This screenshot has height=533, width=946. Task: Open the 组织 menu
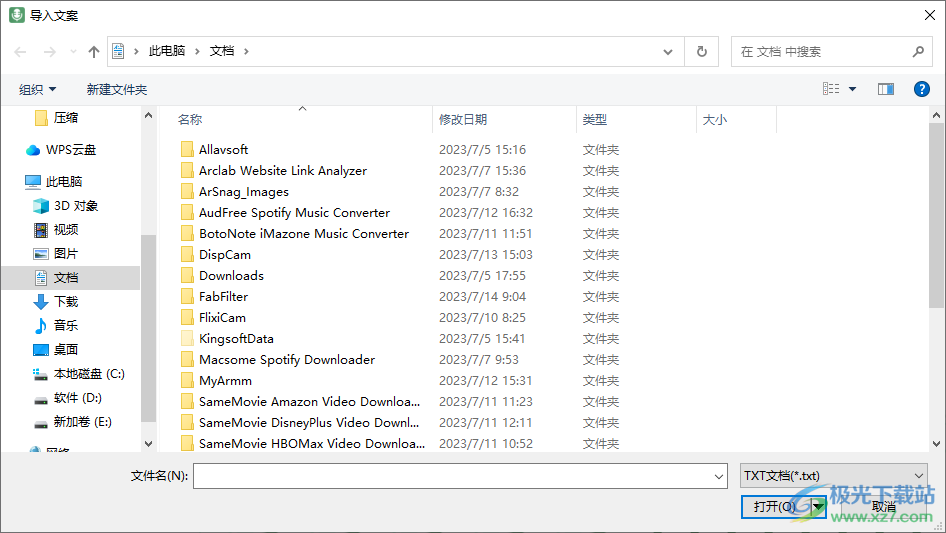tap(37, 89)
